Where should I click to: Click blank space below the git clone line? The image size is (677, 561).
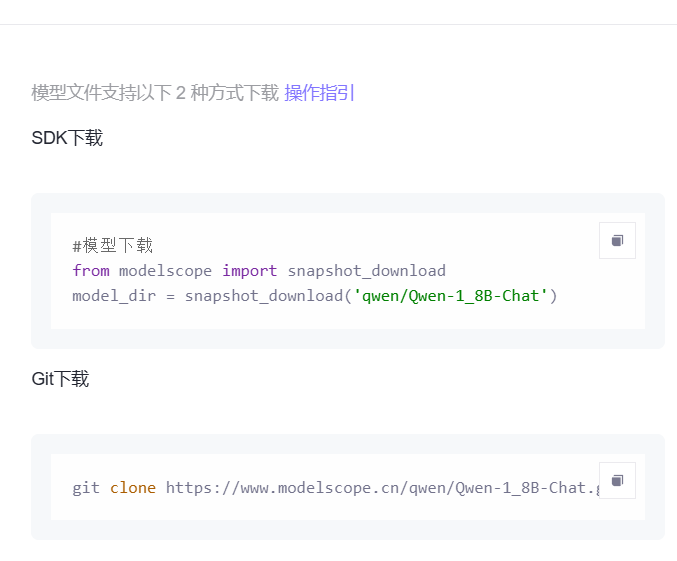click(300, 510)
